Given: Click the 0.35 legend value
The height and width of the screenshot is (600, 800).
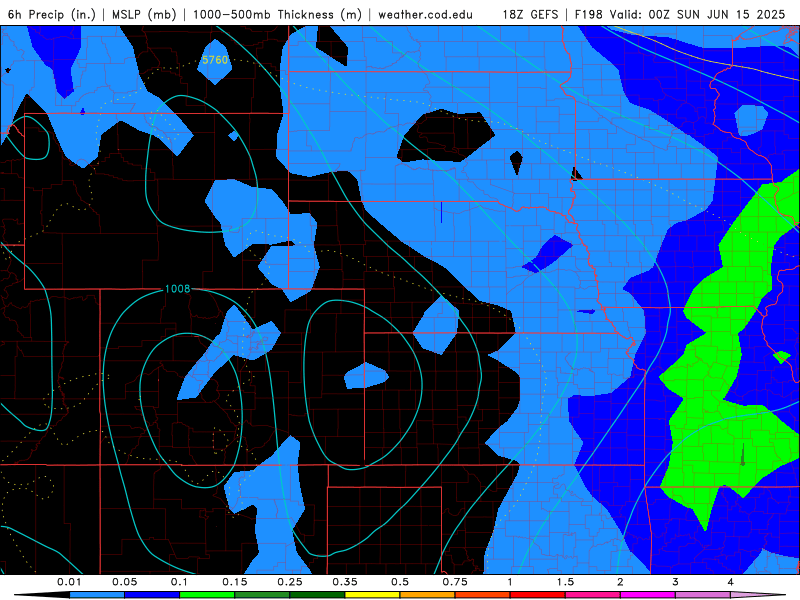Looking at the screenshot, I should (345, 582).
